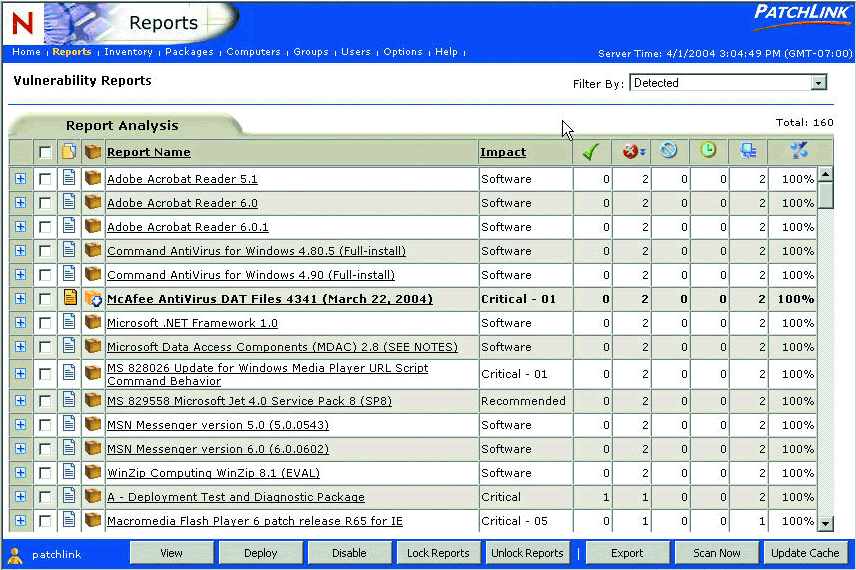Click the green checkmark patched column icon
This screenshot has height=570, width=856.
tap(591, 151)
